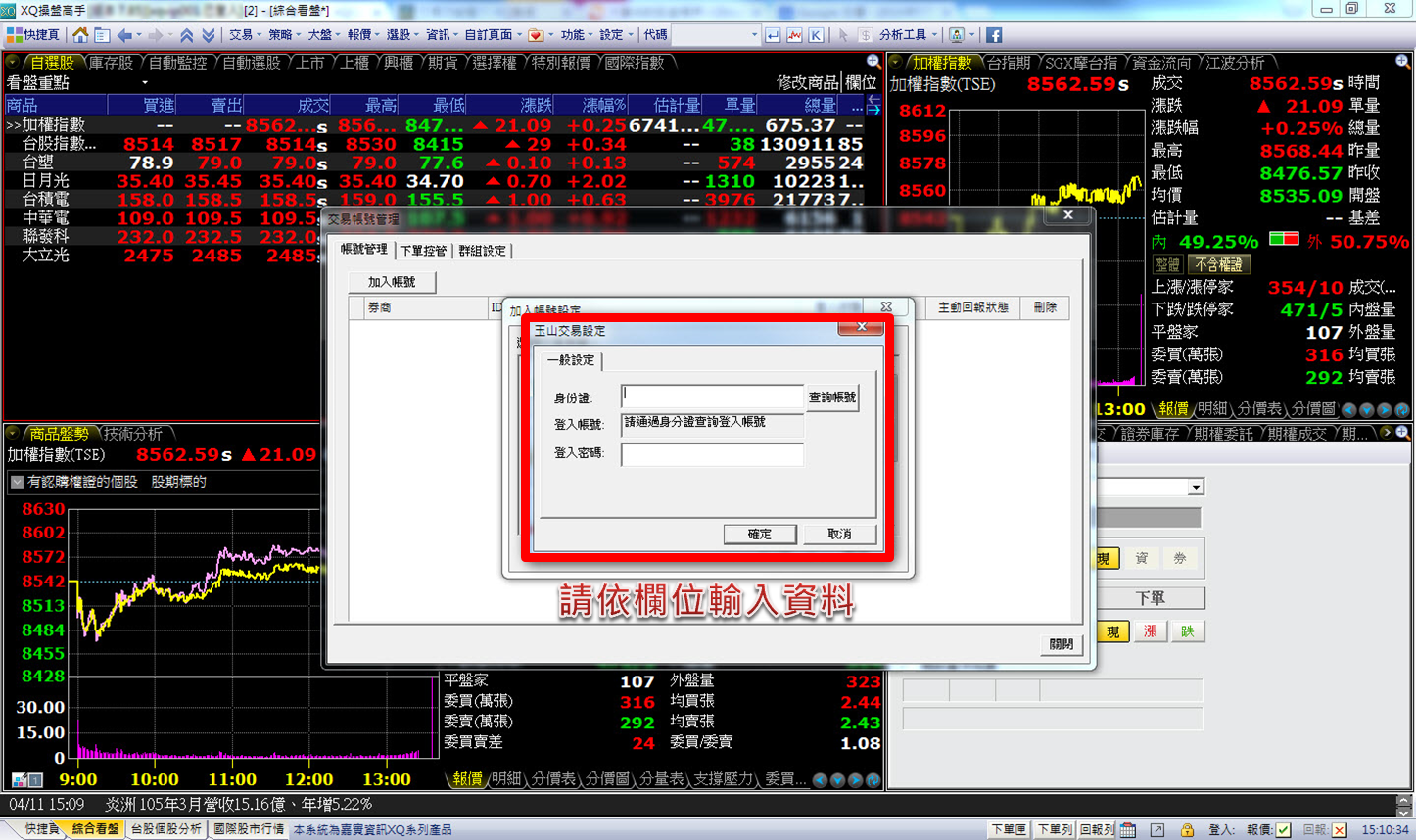Select the green 跌 price toggle

pos(1187,631)
